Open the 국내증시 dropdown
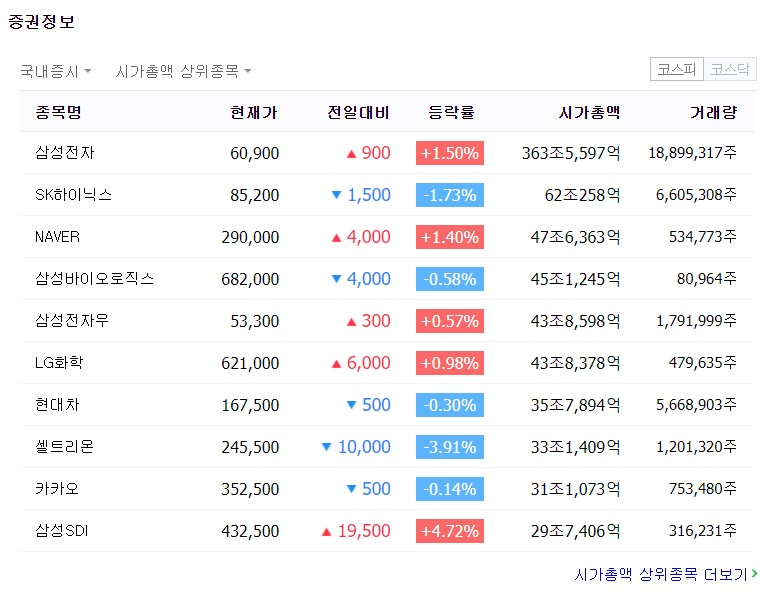The image size is (776, 592). point(55,71)
